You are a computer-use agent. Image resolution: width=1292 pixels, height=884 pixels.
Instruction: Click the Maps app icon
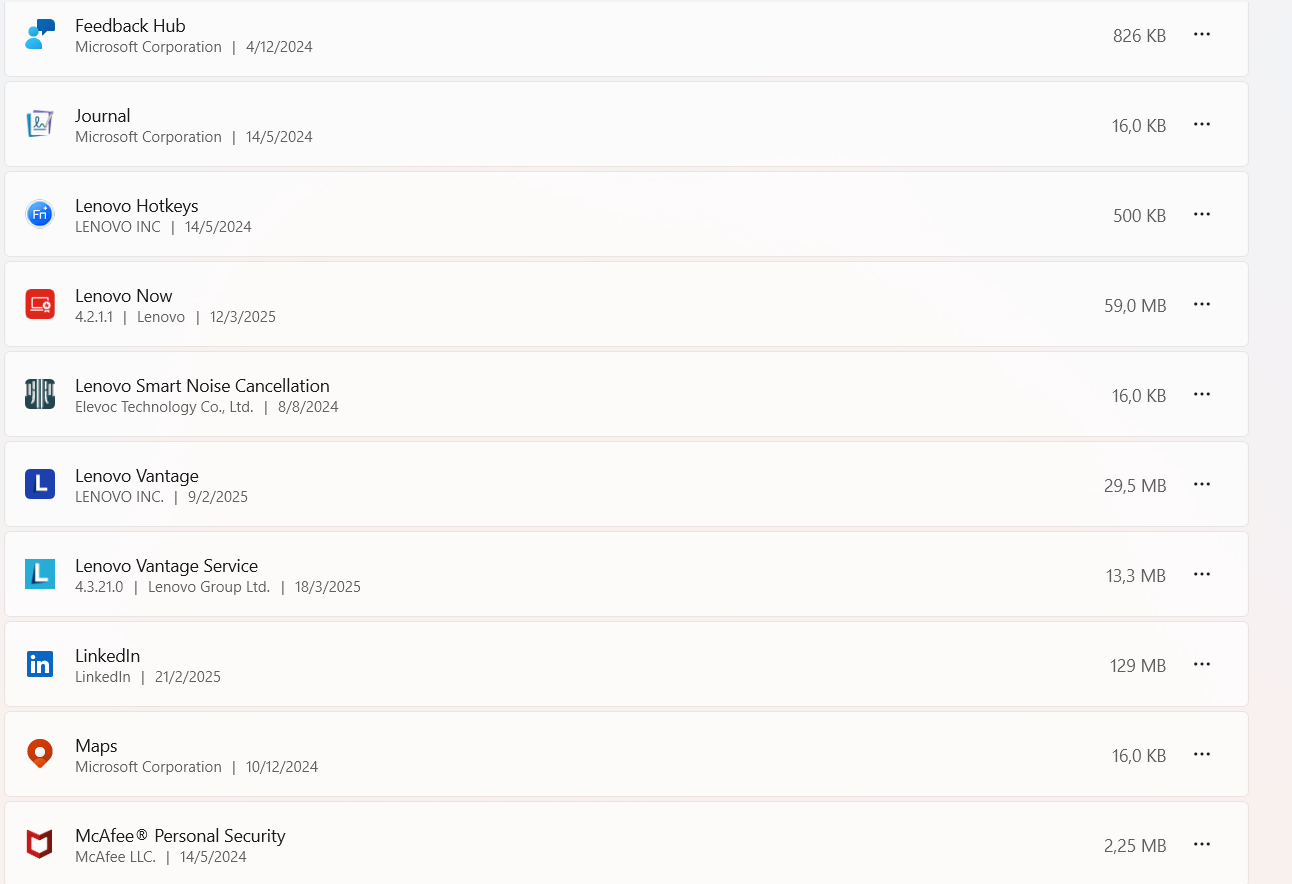40,754
